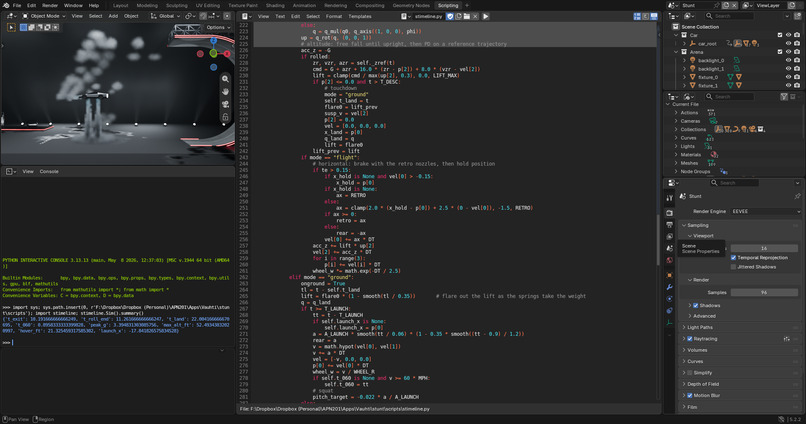Toggle the filter funnel in Blender File outliner
This screenshot has width=806, height=424.
click(x=784, y=97)
